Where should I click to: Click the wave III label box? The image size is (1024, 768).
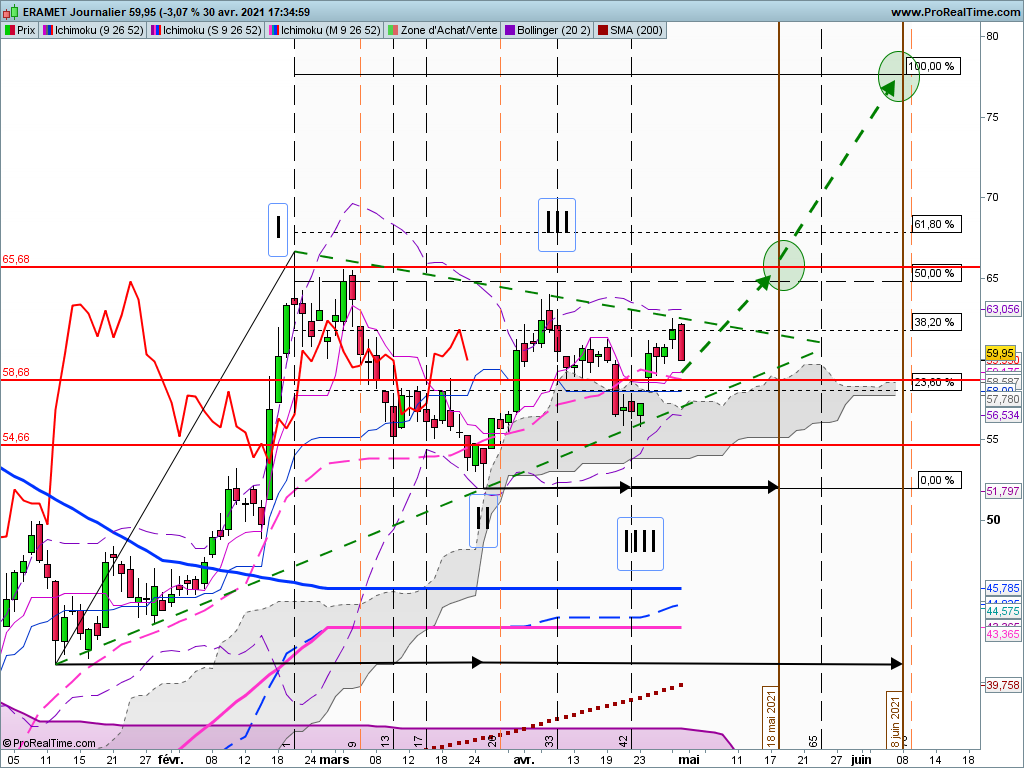pyautogui.click(x=557, y=225)
